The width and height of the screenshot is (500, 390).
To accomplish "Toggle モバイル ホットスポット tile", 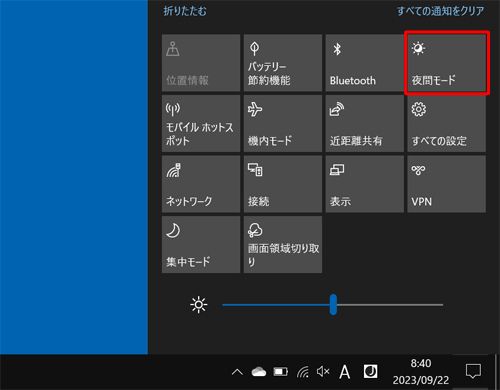I will tap(201, 124).
